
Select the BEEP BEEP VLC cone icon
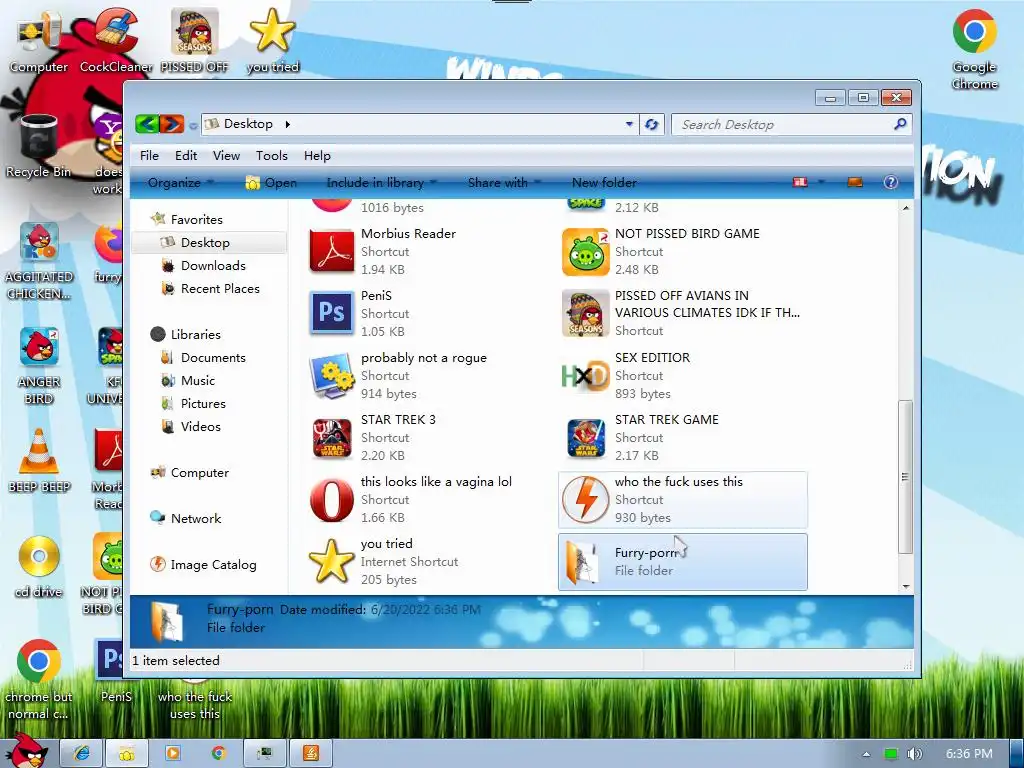point(39,460)
